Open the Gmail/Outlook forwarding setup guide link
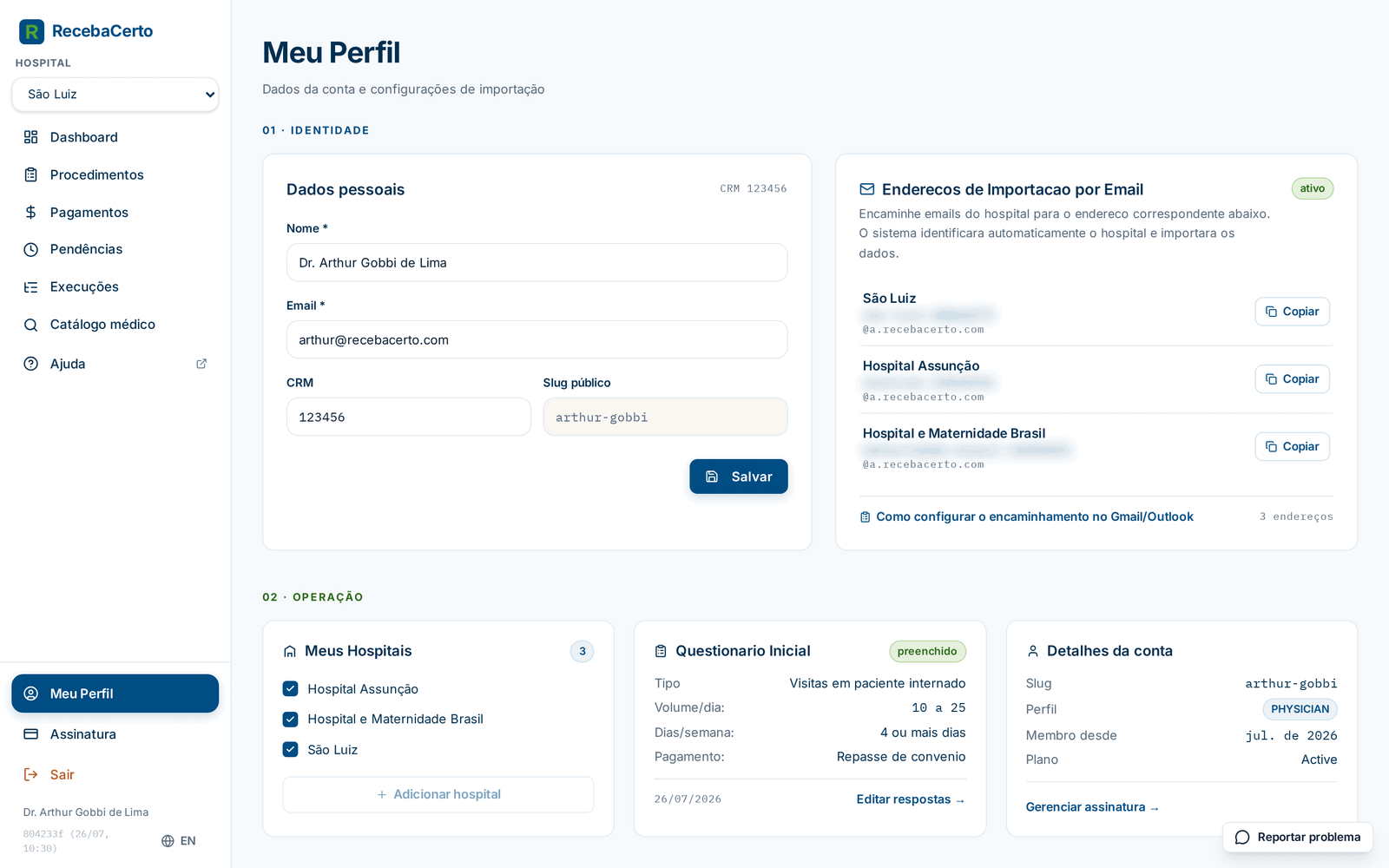Viewport: 1389px width, 868px height. pos(1034,516)
